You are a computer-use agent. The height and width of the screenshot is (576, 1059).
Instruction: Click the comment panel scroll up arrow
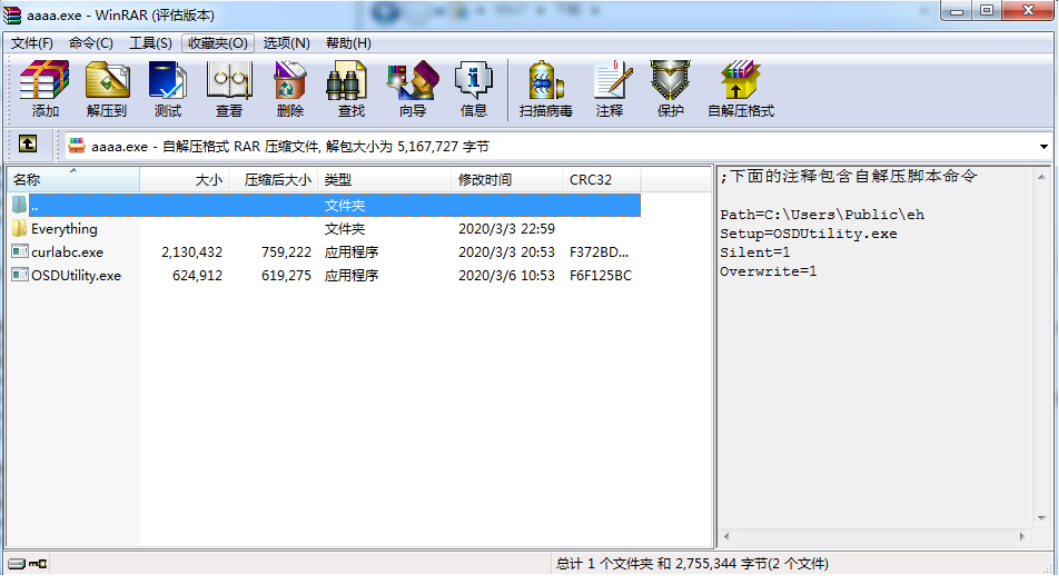(1041, 177)
